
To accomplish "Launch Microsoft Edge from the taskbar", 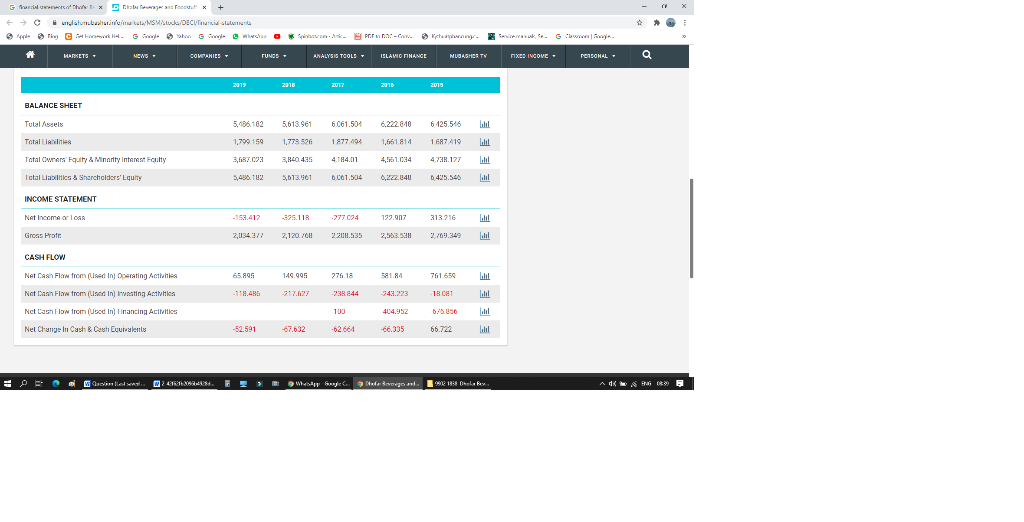I will tap(56, 383).
